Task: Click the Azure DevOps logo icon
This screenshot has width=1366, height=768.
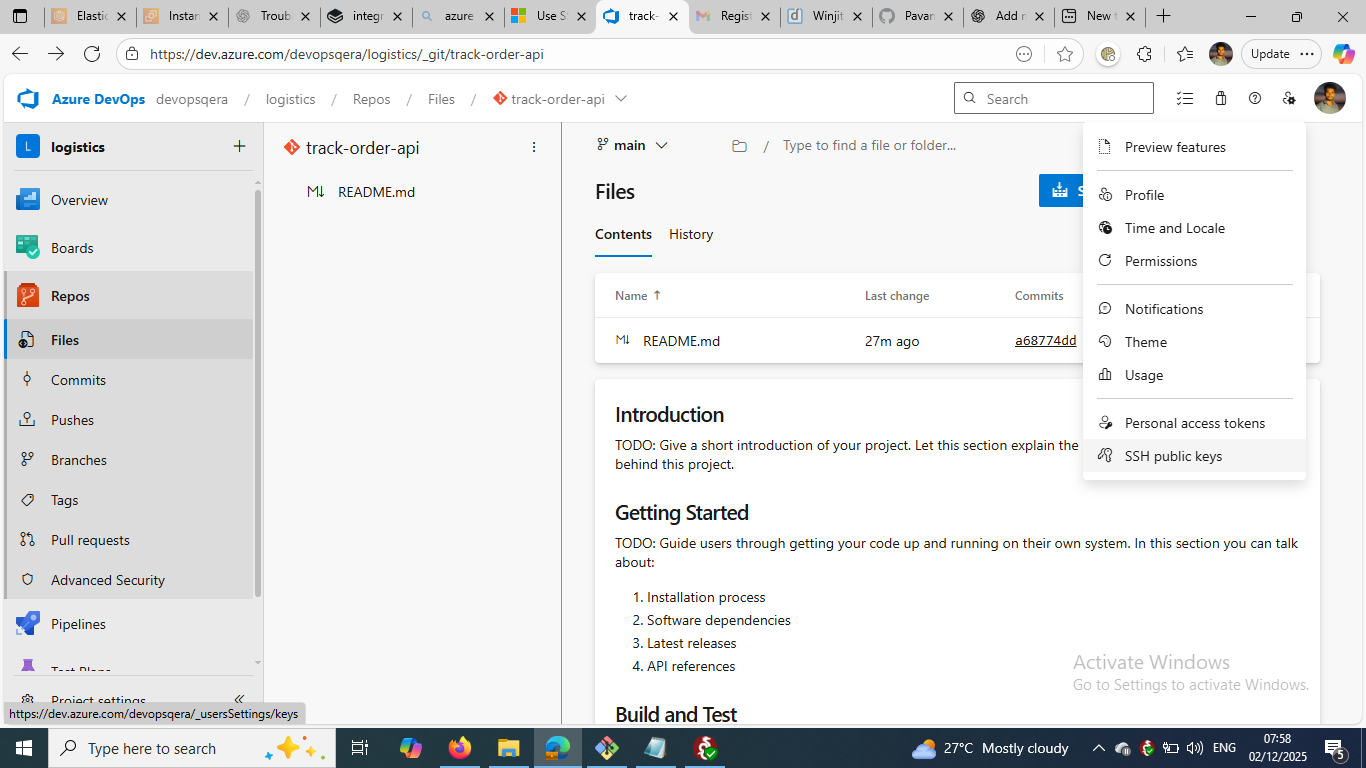Action: click(x=28, y=99)
